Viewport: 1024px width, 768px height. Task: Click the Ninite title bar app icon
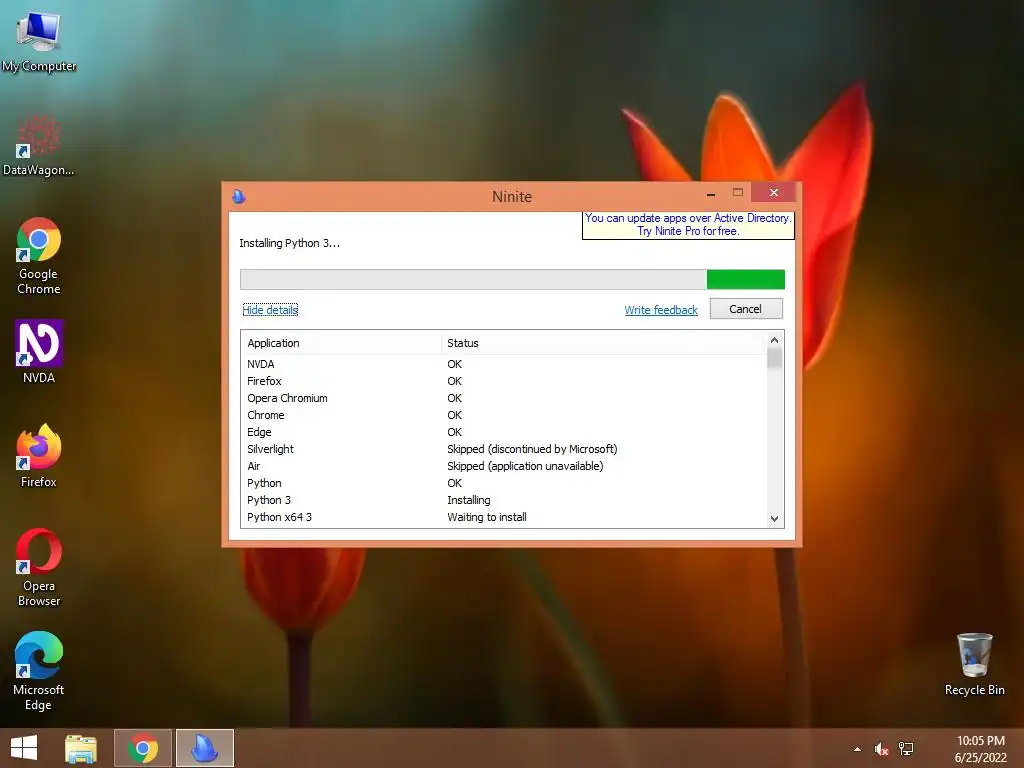(239, 196)
